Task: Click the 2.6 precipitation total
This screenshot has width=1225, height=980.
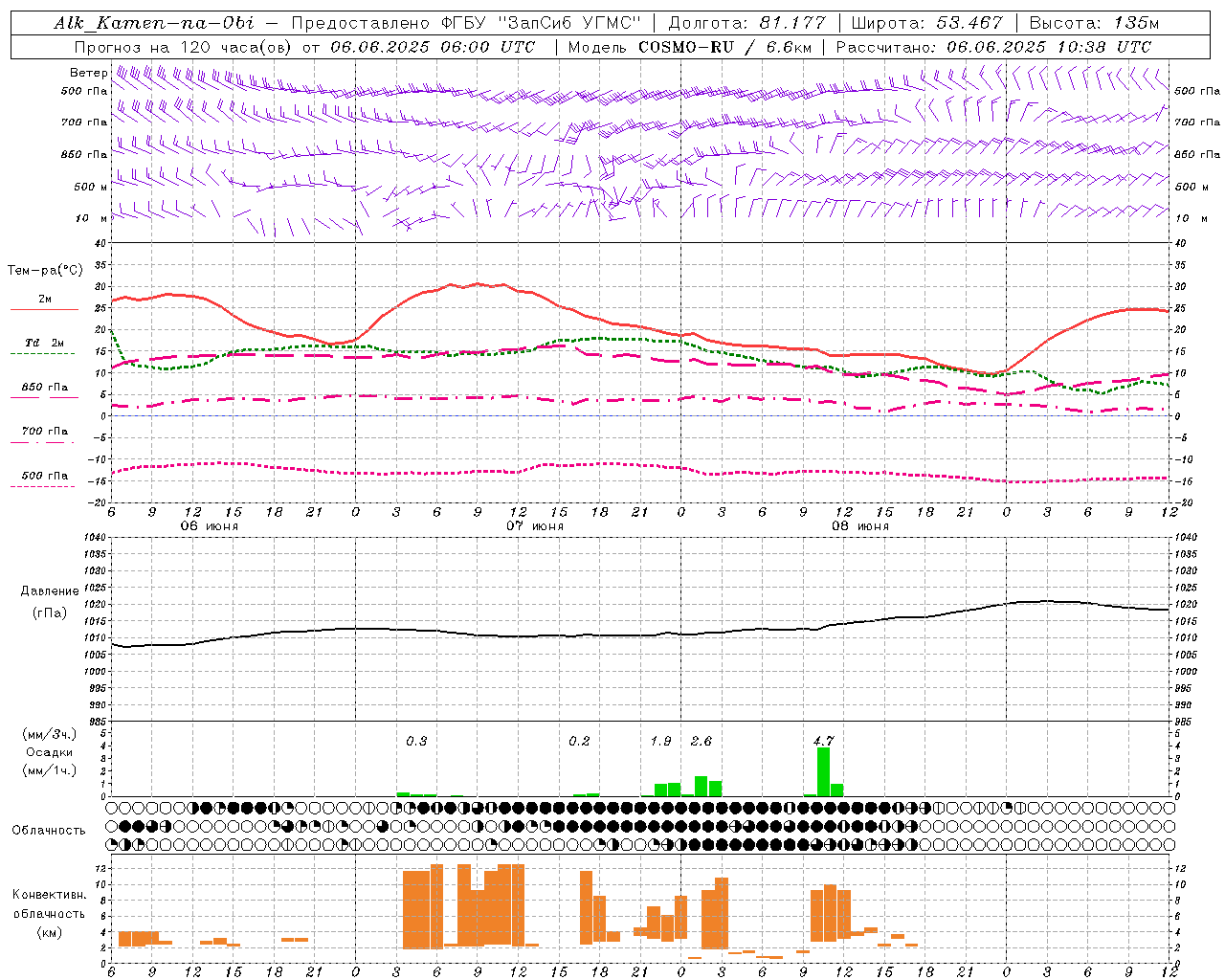Action: click(702, 742)
